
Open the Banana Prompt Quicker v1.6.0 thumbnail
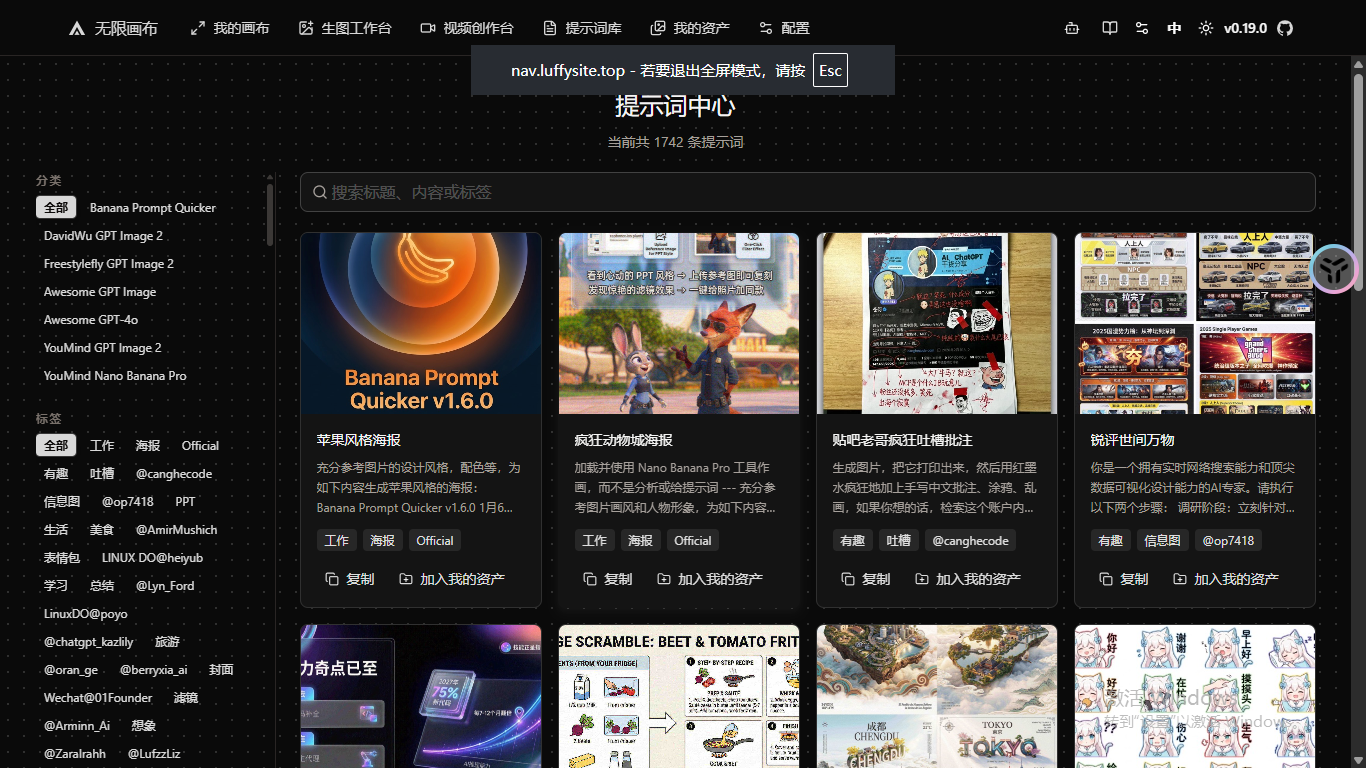(x=421, y=323)
